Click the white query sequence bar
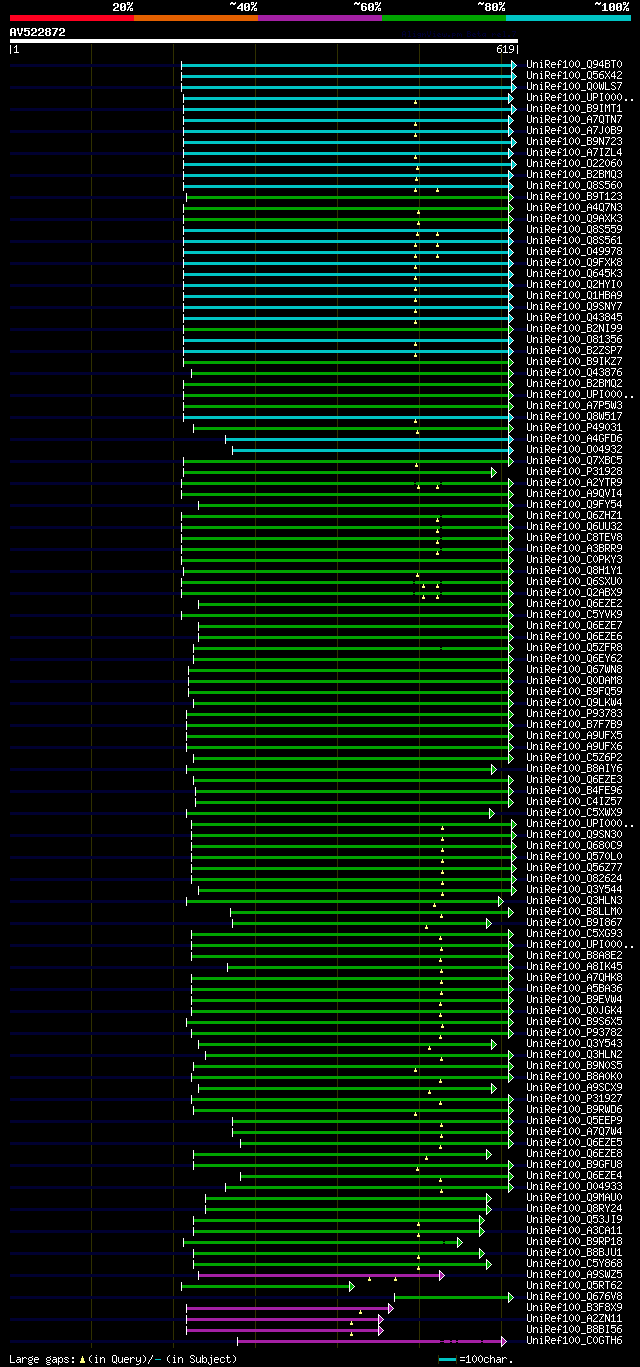Viewport: 640px width, 1367px height. tap(264, 41)
